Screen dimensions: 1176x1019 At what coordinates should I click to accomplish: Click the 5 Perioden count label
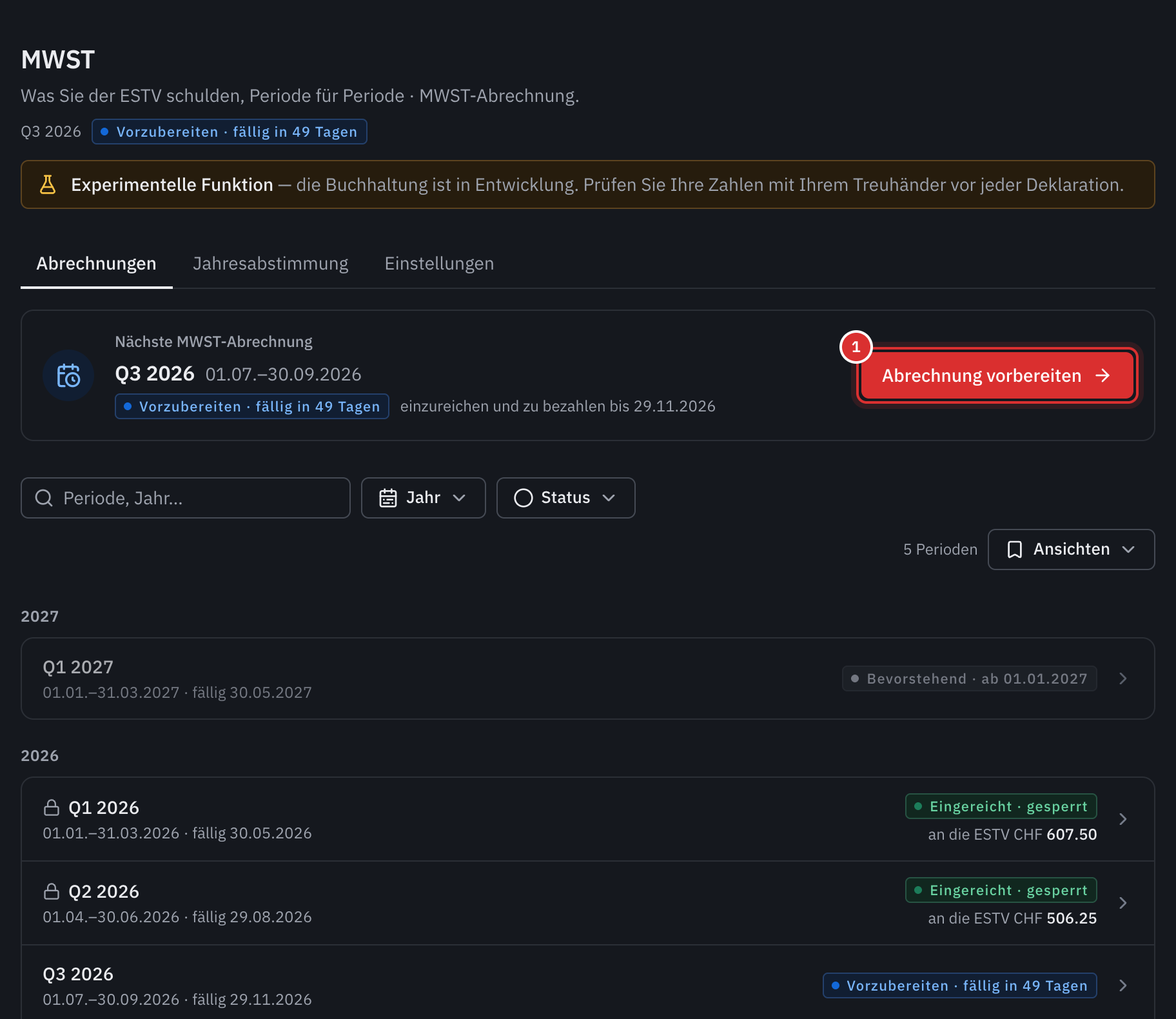[940, 549]
